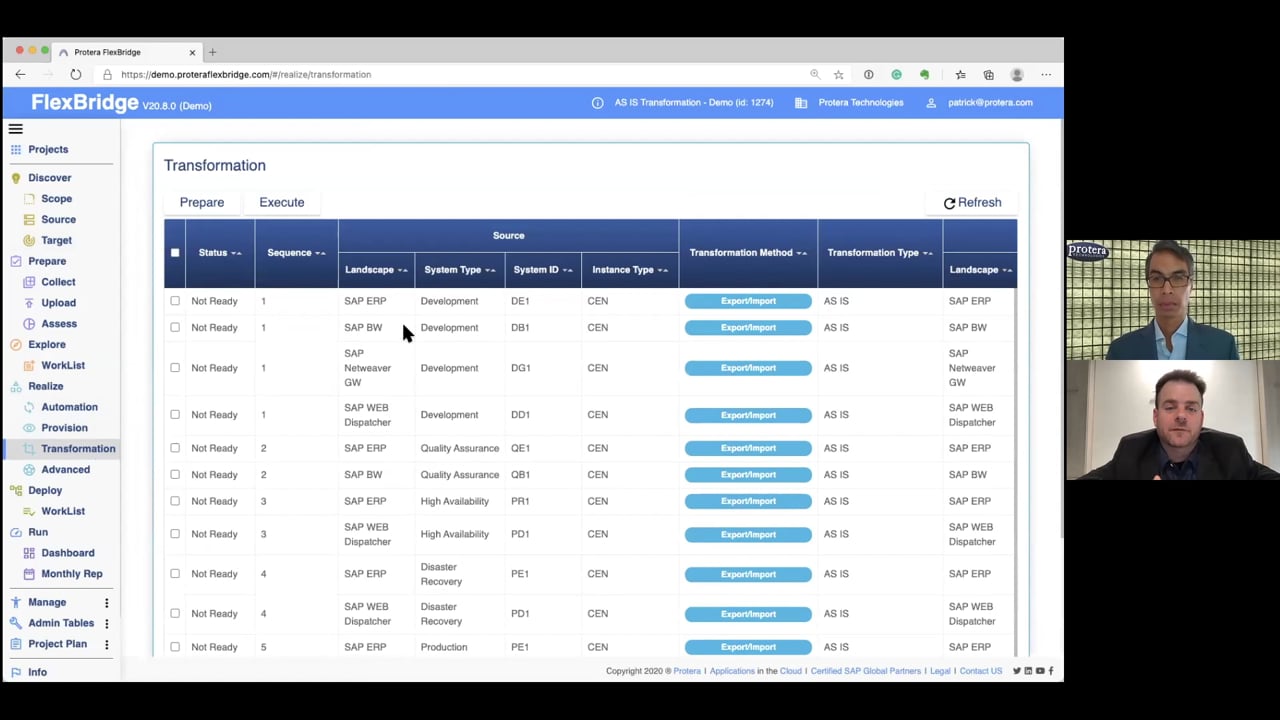Open the Legal footer link
Viewport: 1280px width, 720px height.
point(940,671)
